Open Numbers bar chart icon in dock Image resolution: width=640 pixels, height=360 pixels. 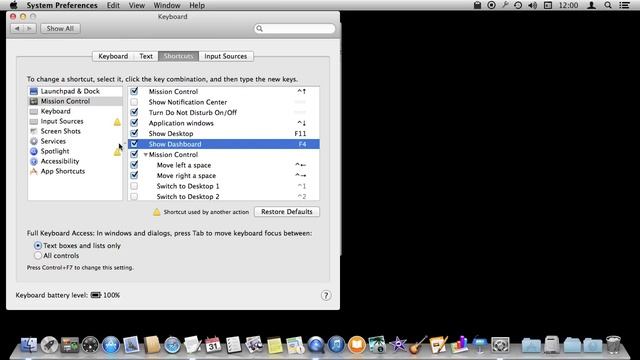coord(459,344)
